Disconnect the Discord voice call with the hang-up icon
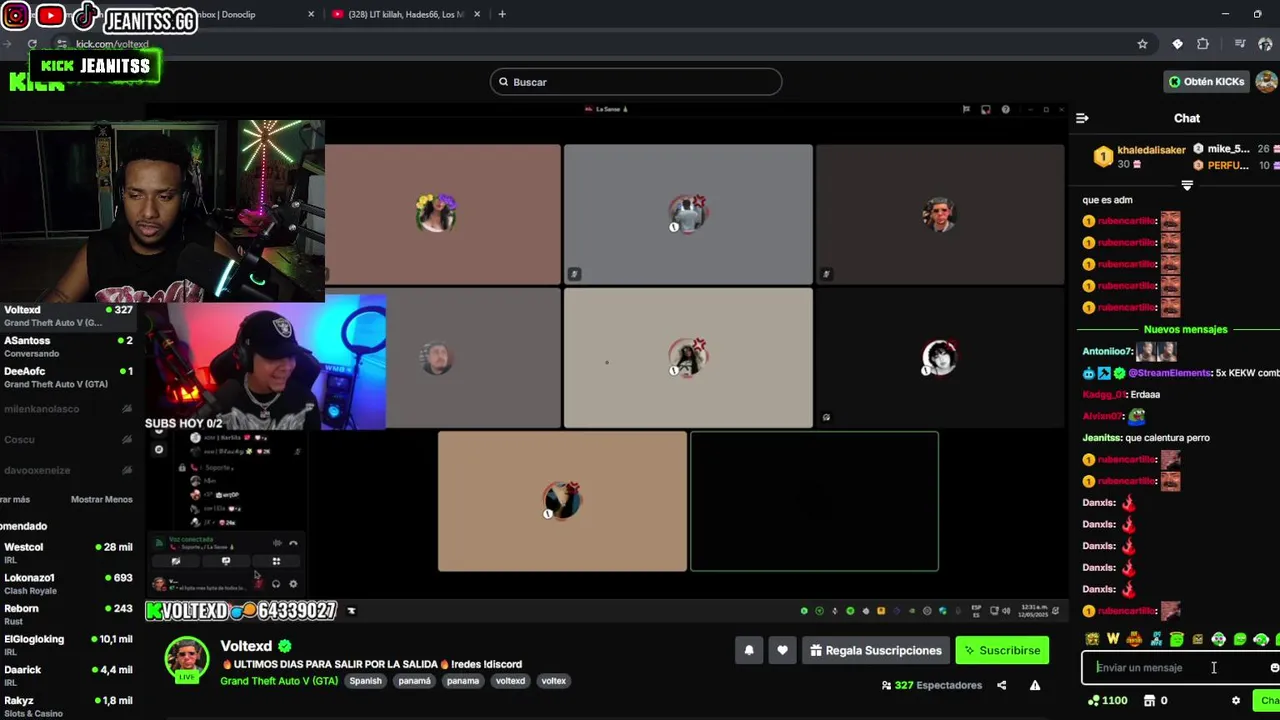 (x=293, y=543)
